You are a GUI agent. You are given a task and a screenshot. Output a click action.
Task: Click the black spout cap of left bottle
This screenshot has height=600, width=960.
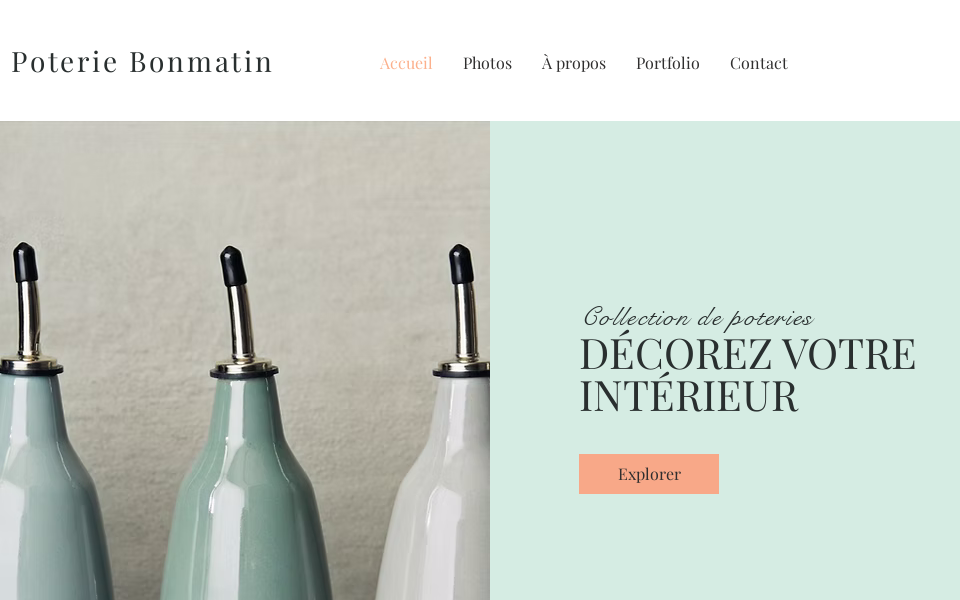coord(25,262)
